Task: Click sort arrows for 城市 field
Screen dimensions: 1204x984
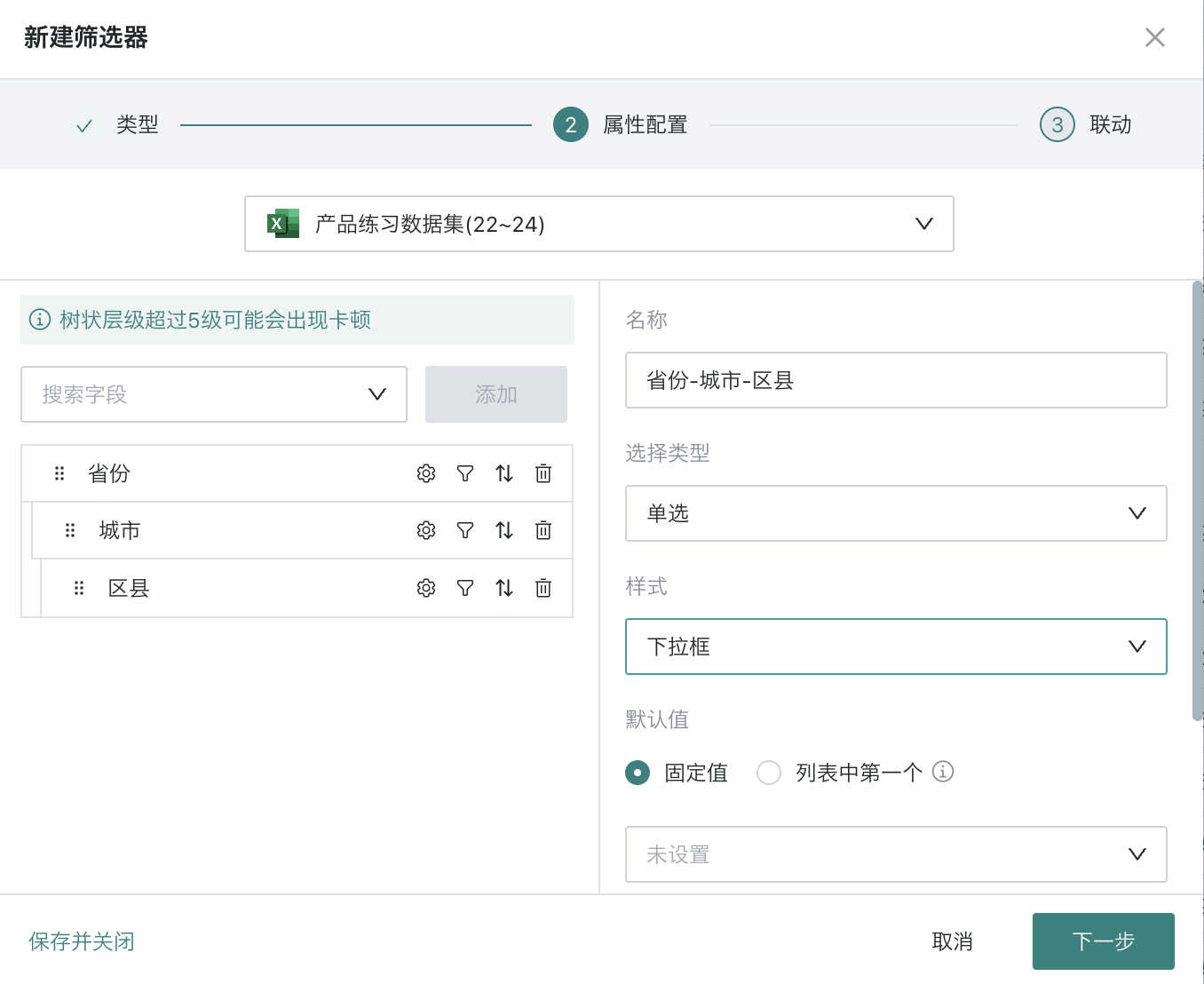Action: (504, 530)
